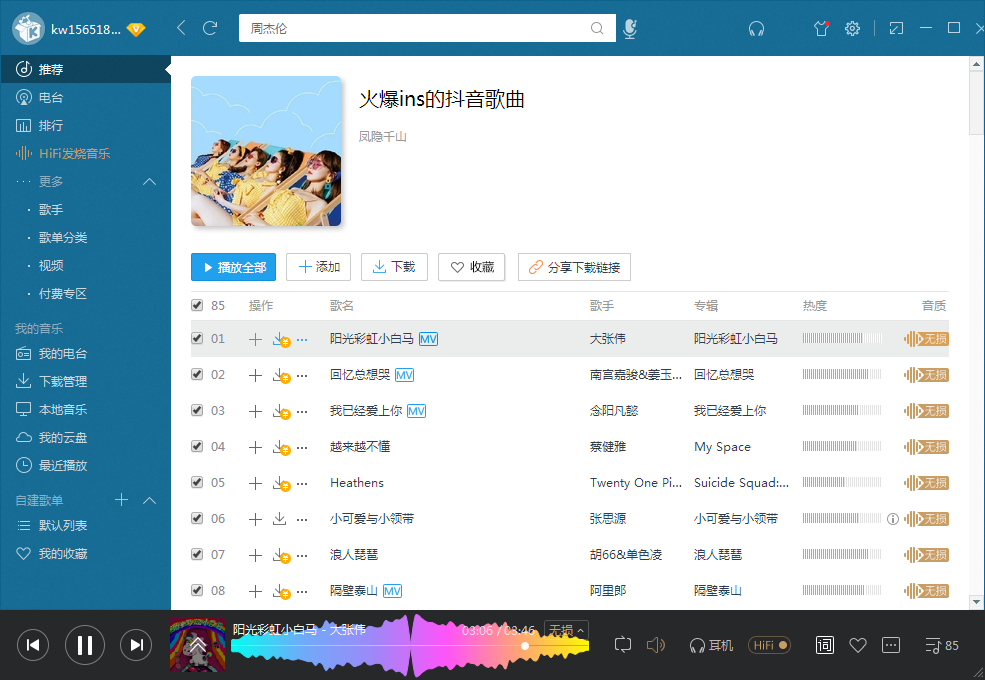Viewport: 985px width, 680px height.
Task: Toggle the loop playback mode icon
Action: [x=623, y=645]
